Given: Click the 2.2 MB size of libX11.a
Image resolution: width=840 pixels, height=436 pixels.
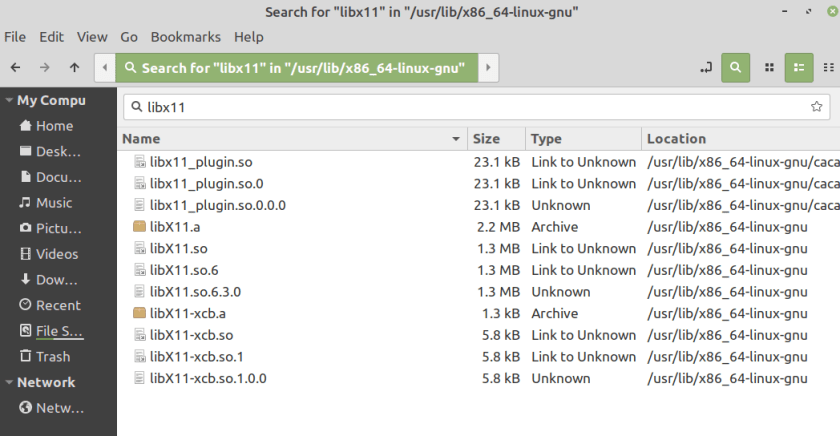Looking at the screenshot, I should click(x=498, y=227).
